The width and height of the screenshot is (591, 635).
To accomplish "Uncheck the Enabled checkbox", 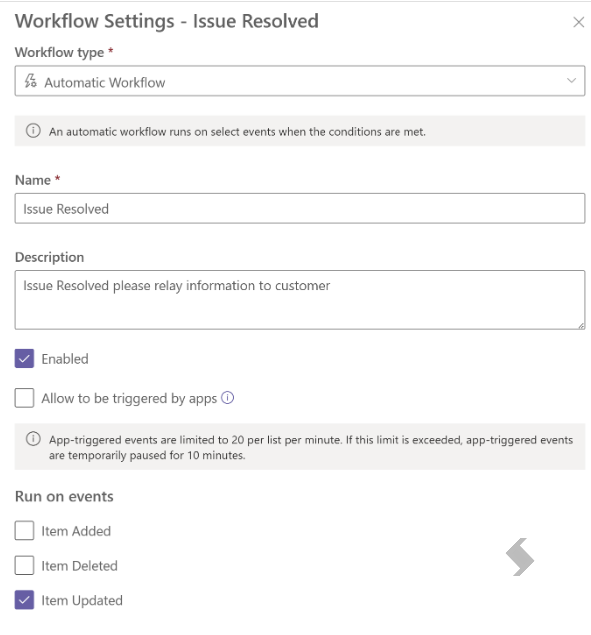I will coord(24,359).
